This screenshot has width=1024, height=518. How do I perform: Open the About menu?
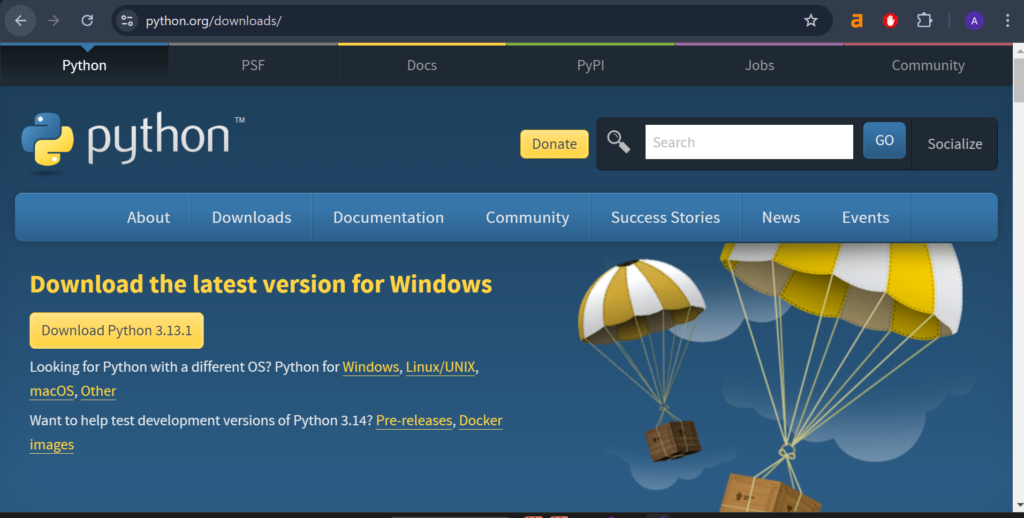click(148, 218)
